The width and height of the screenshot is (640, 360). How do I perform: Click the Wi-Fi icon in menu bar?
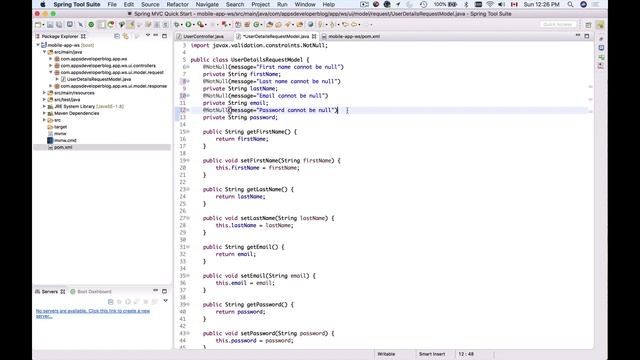point(490,4)
